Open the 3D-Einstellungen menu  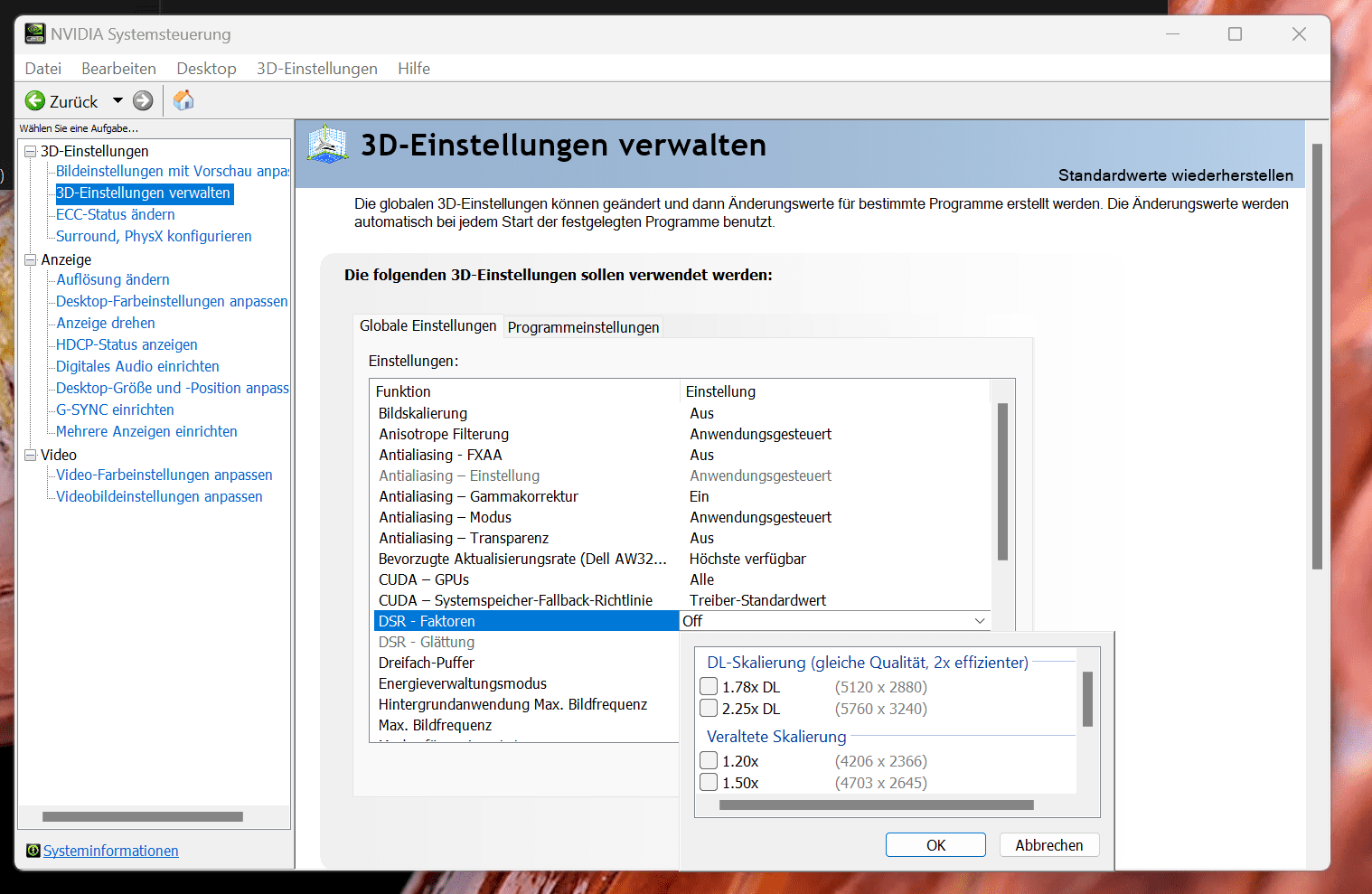[x=316, y=69]
